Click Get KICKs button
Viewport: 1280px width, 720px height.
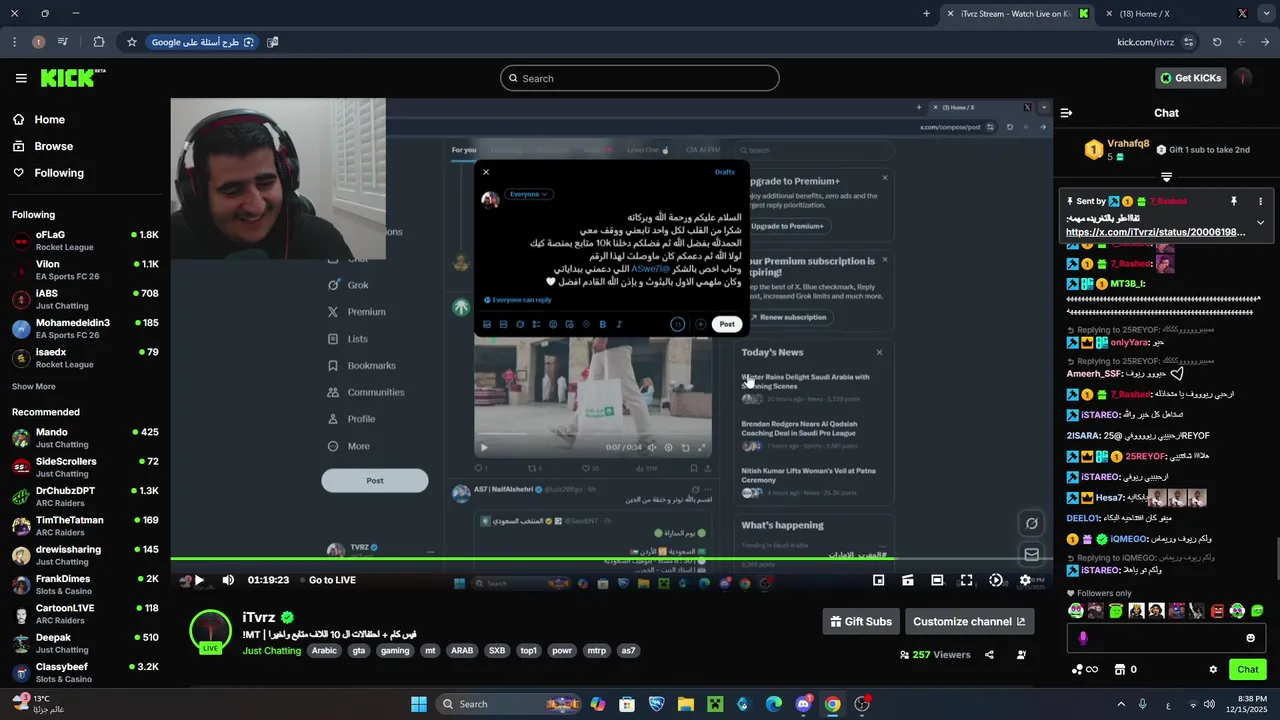pyautogui.click(x=1190, y=78)
